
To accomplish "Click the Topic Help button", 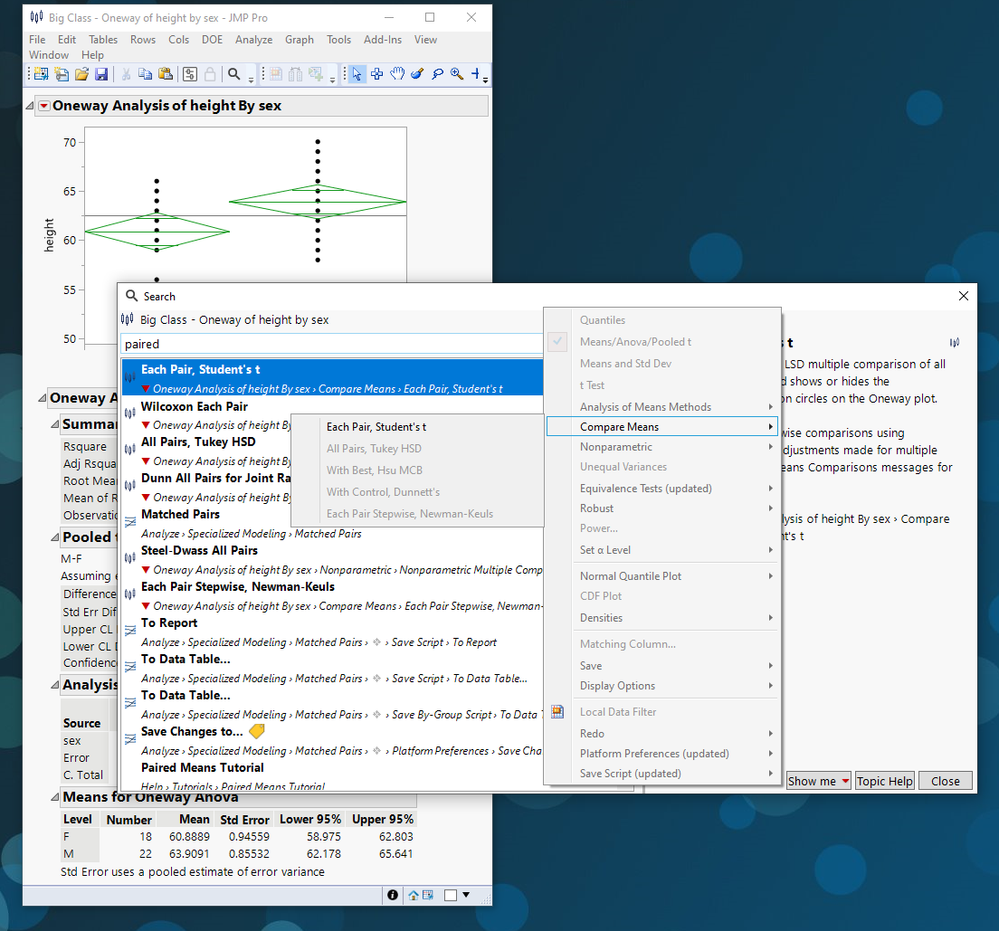I will tap(884, 781).
